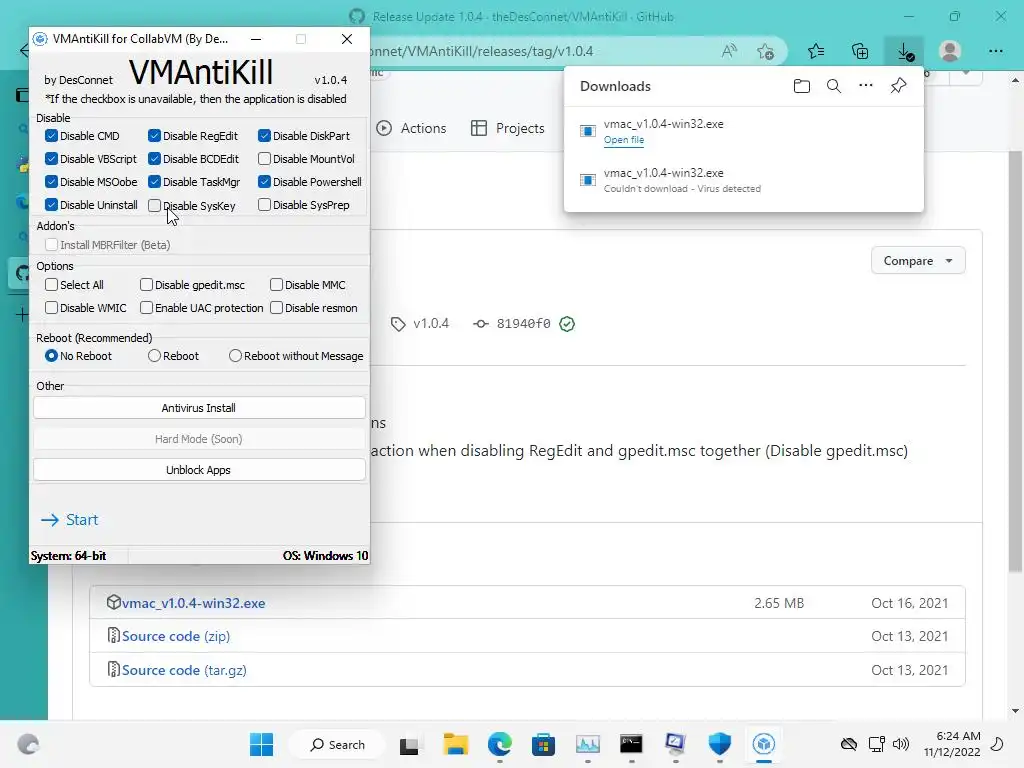Click Edge back navigation arrow
The height and width of the screenshot is (768, 1024).
tap(24, 51)
